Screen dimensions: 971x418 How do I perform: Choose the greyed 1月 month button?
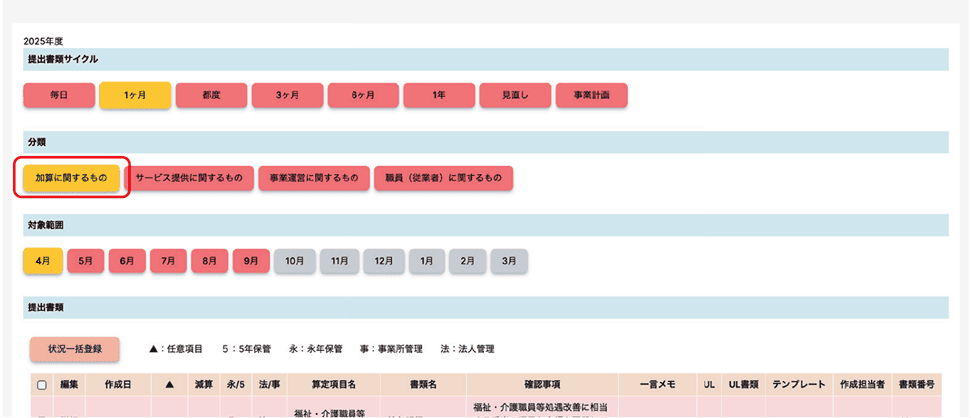[x=427, y=261]
